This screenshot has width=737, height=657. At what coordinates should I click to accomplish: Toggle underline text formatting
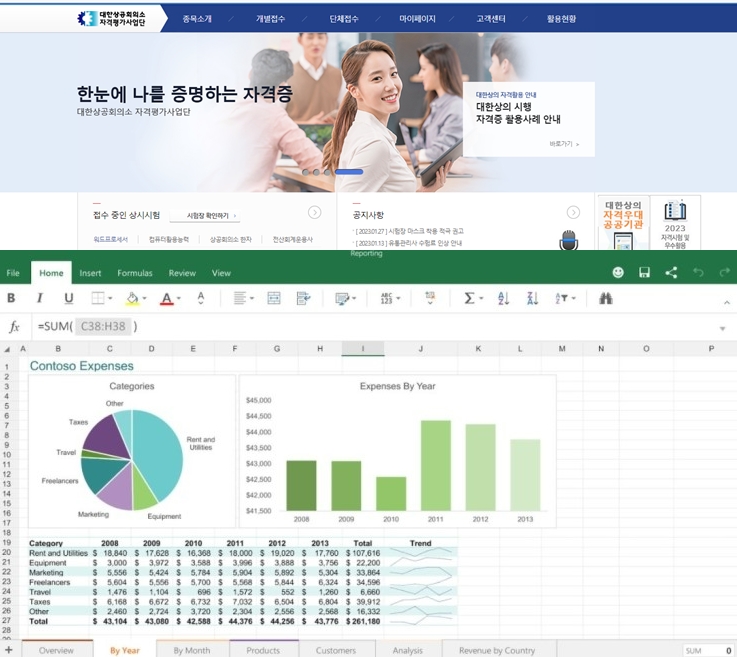tap(69, 298)
